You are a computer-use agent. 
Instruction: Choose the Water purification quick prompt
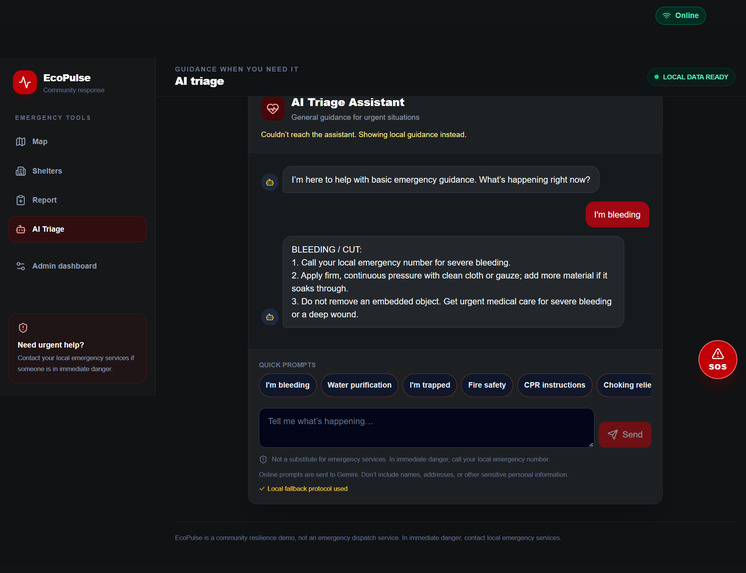tap(359, 385)
